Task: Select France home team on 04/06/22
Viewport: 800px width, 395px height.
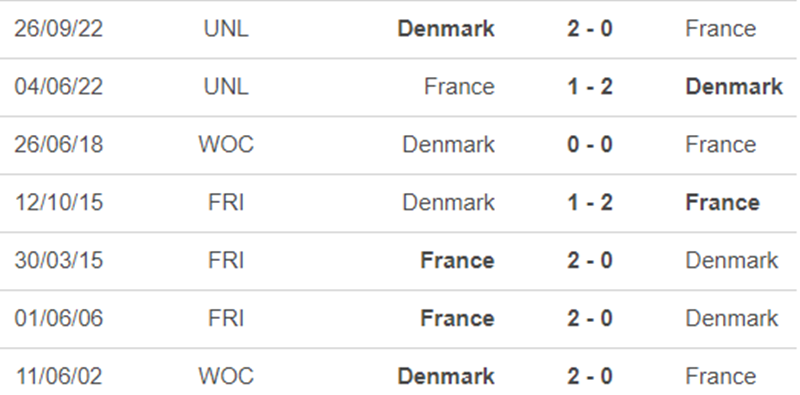Action: pyautogui.click(x=459, y=87)
